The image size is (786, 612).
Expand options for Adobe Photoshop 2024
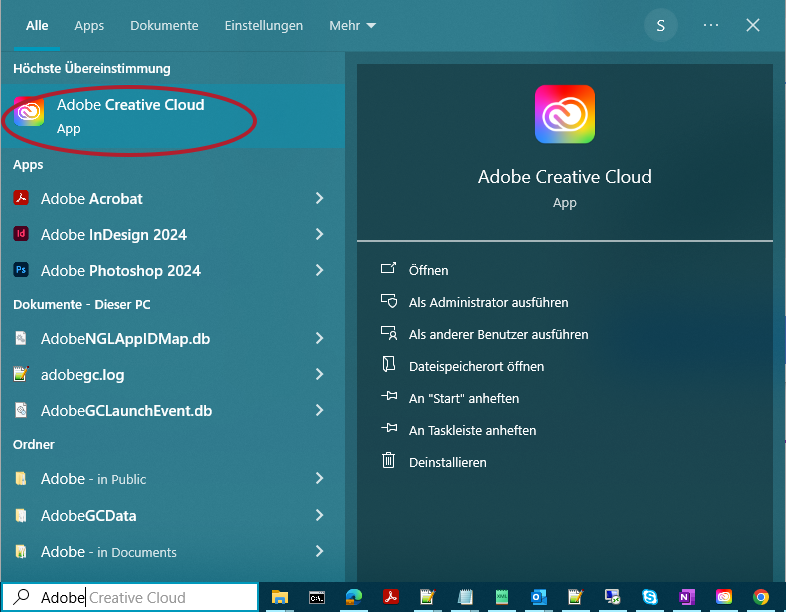[320, 271]
